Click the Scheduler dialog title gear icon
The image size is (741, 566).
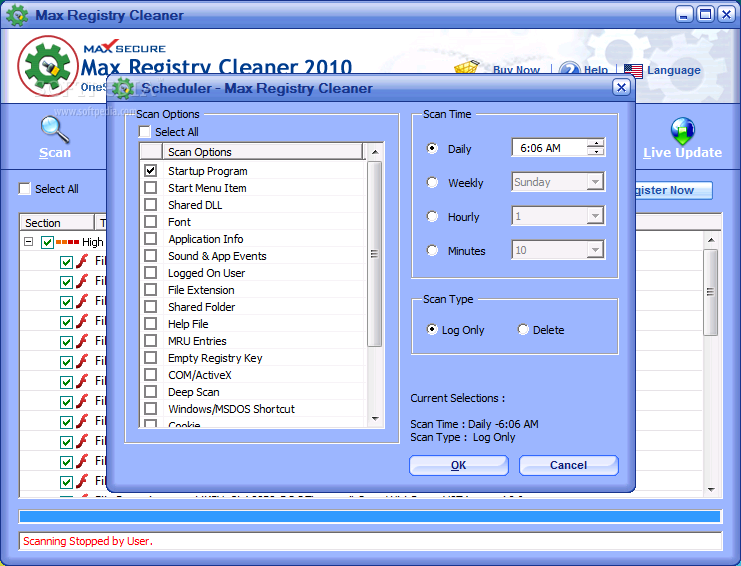123,88
